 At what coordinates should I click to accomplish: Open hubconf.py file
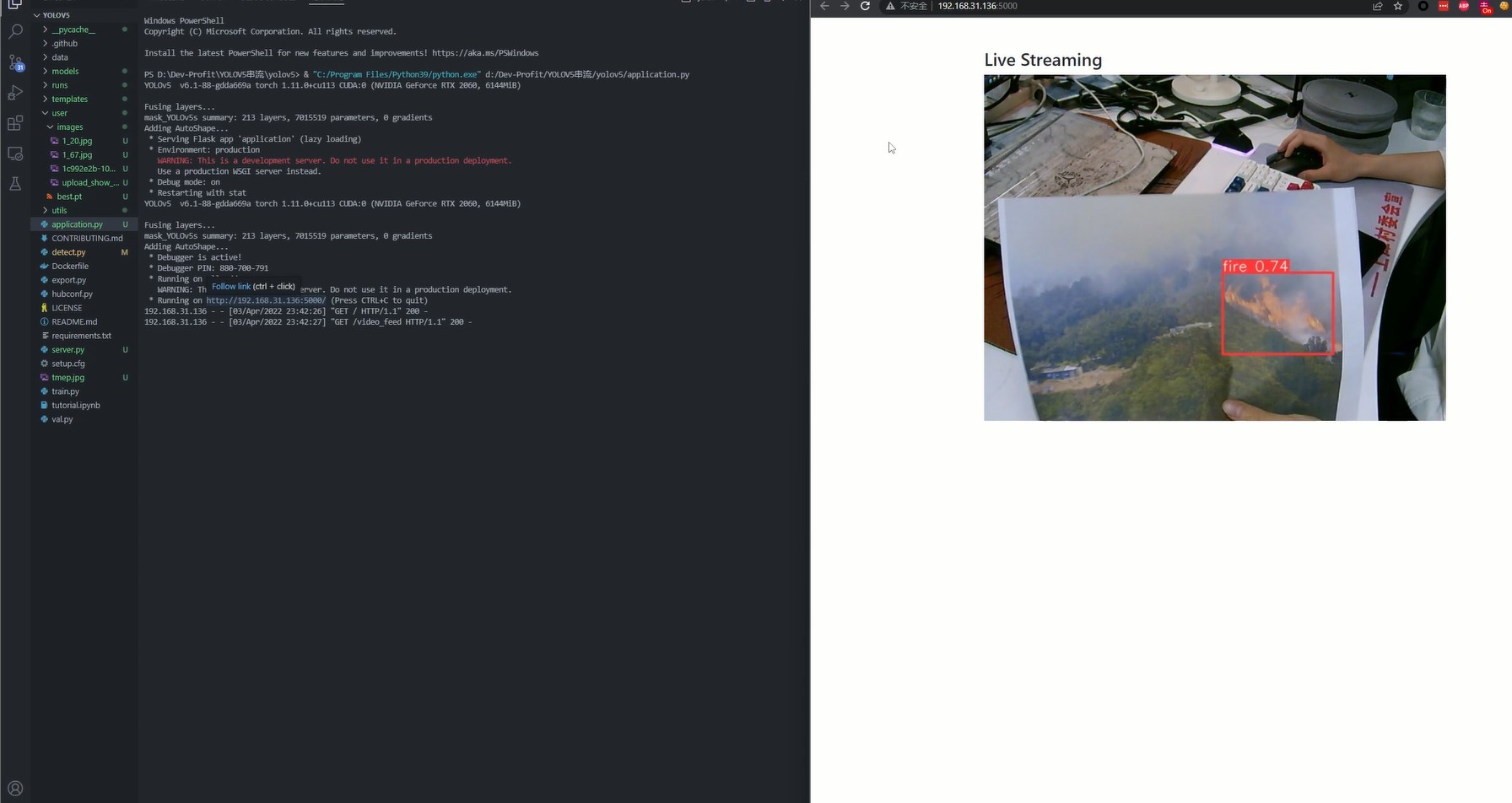pyautogui.click(x=84, y=294)
